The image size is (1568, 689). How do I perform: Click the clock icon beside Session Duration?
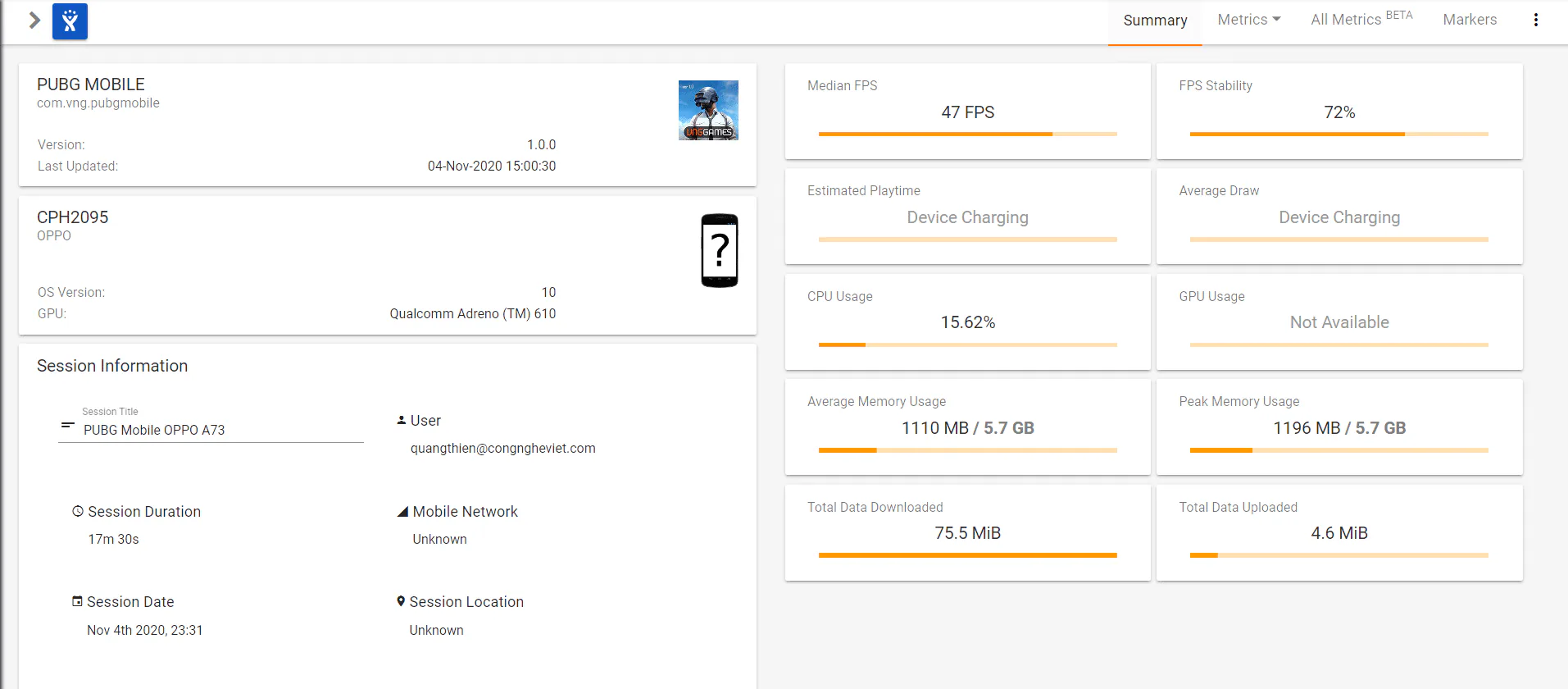pyautogui.click(x=78, y=511)
